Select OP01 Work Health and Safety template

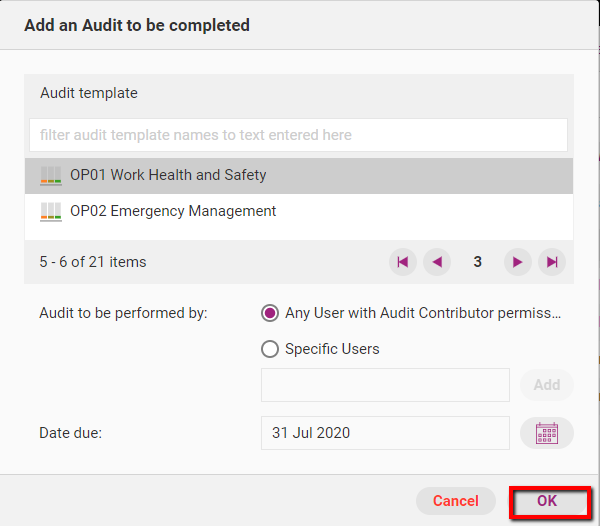[168, 175]
